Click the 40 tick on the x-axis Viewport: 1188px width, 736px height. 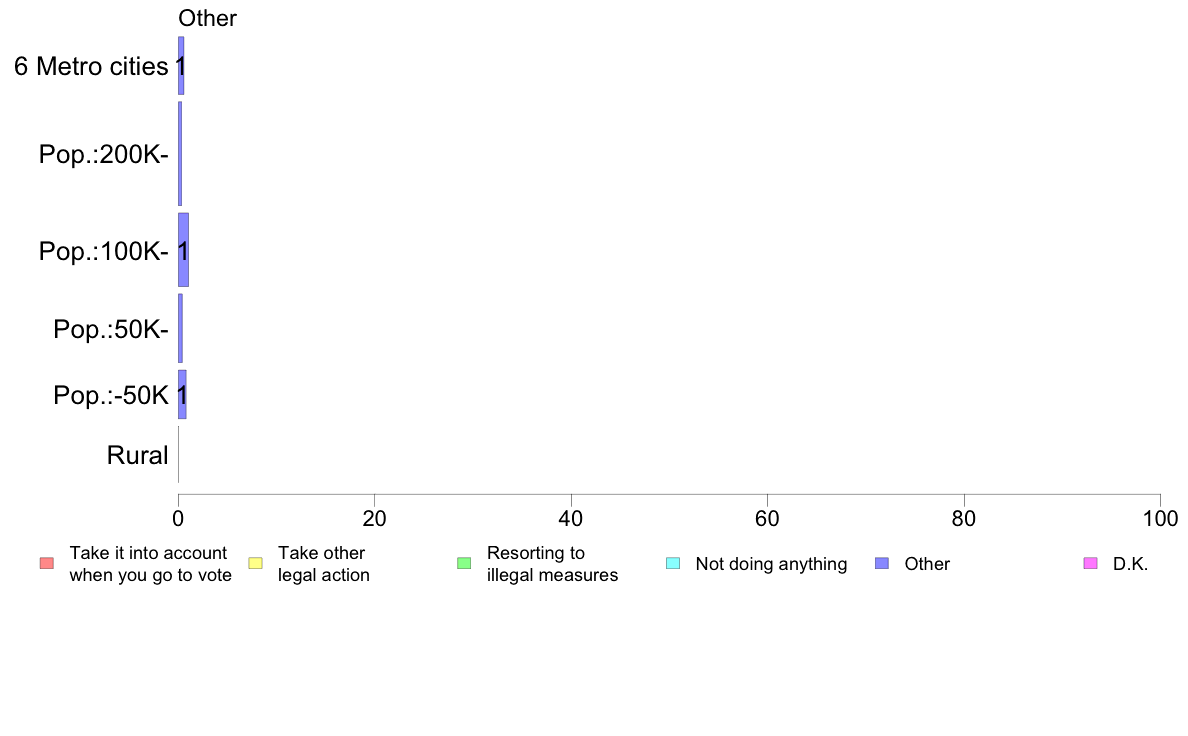571,518
